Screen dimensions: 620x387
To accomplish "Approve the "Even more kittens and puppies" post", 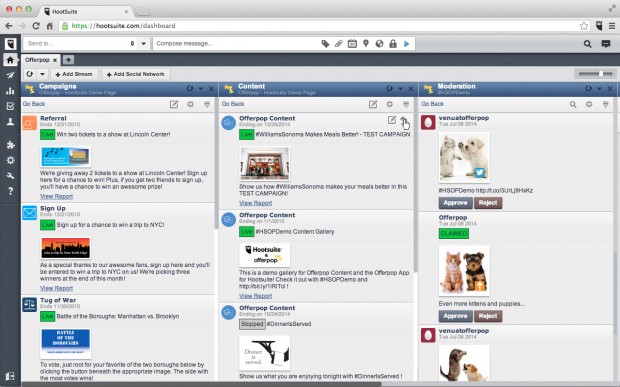I will point(455,316).
